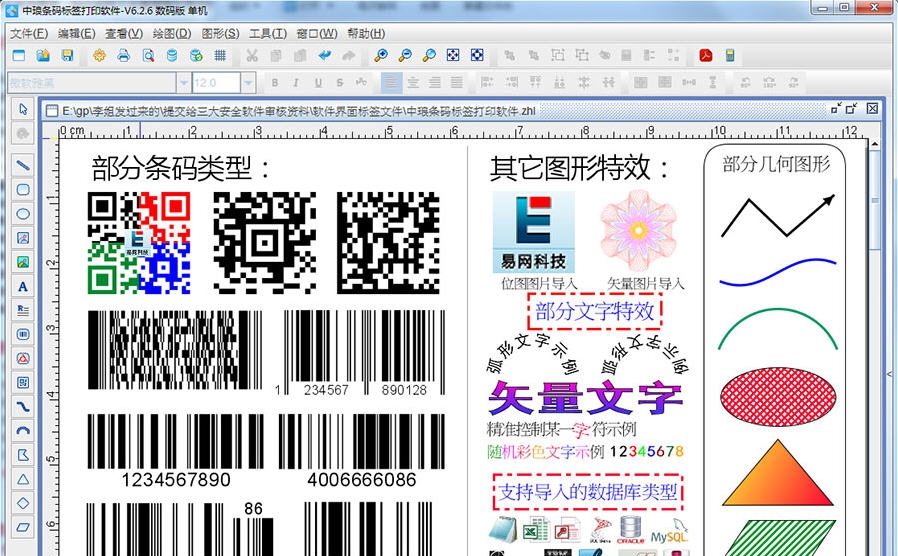This screenshot has height=556, width=898.
Task: Select the ellipse drawing tool
Action: 23,213
